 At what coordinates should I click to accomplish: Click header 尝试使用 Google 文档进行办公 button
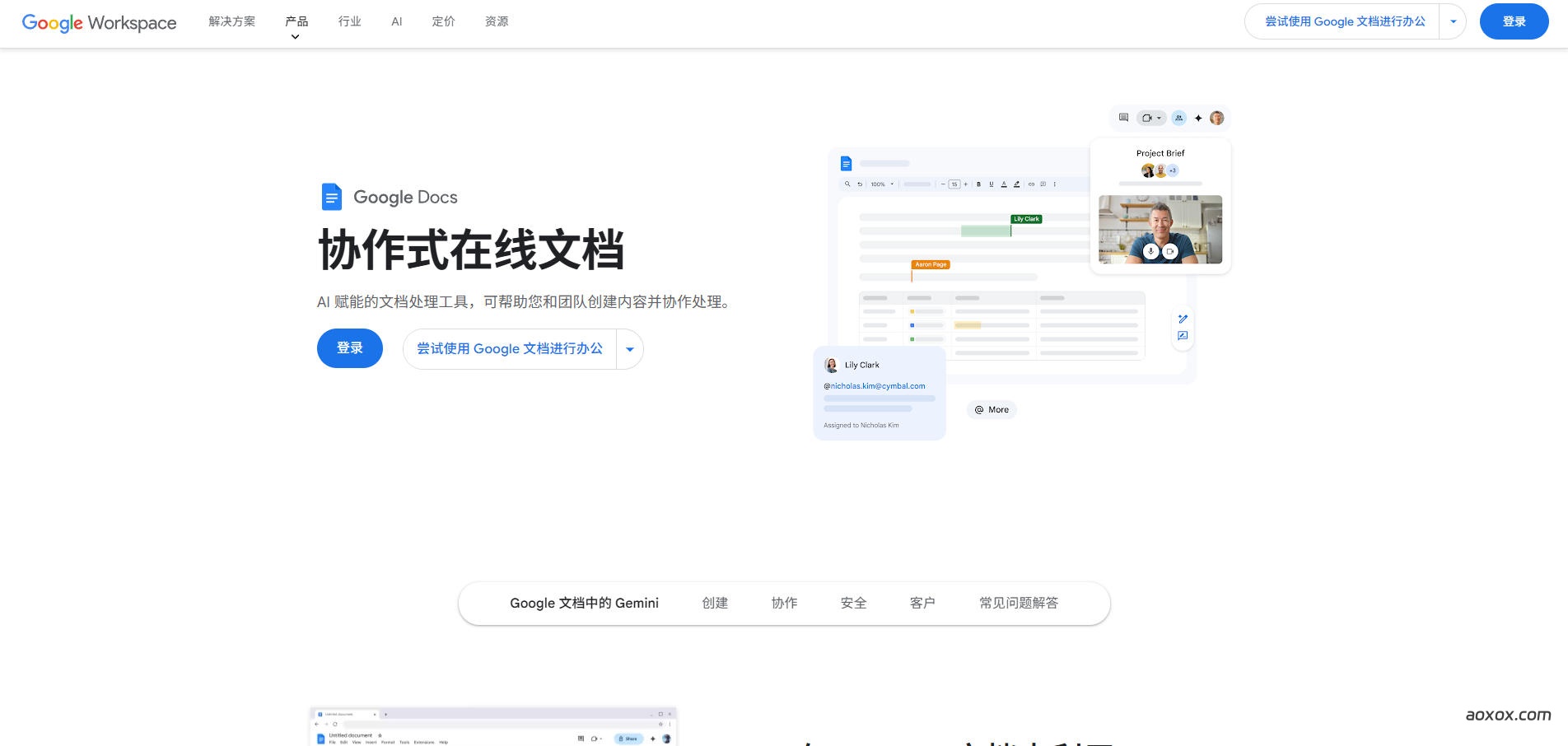pyautogui.click(x=1345, y=21)
